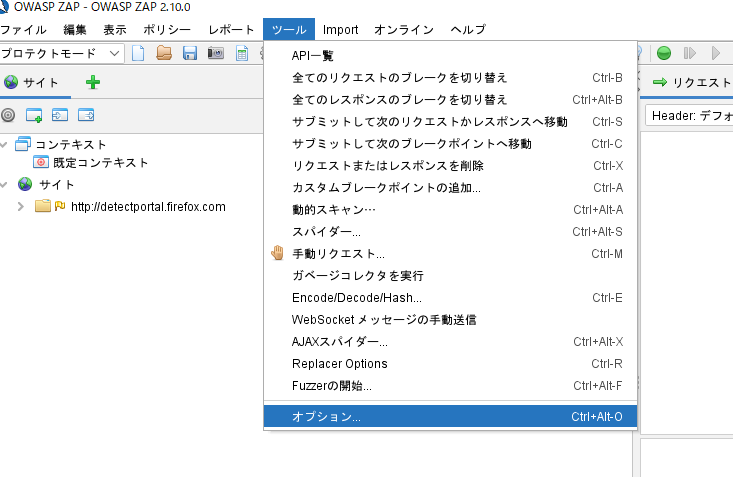Click the step-to-next-request icon
This screenshot has height=477, width=733.
(690, 53)
